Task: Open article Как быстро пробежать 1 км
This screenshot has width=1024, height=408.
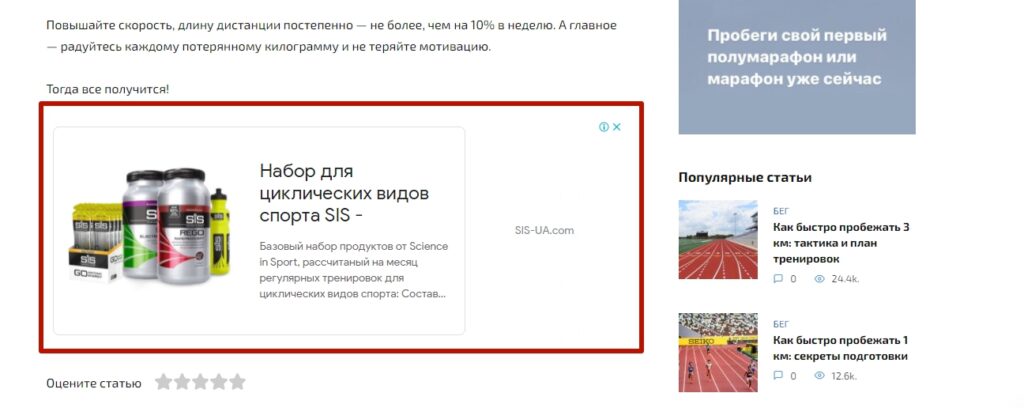Action: [841, 348]
